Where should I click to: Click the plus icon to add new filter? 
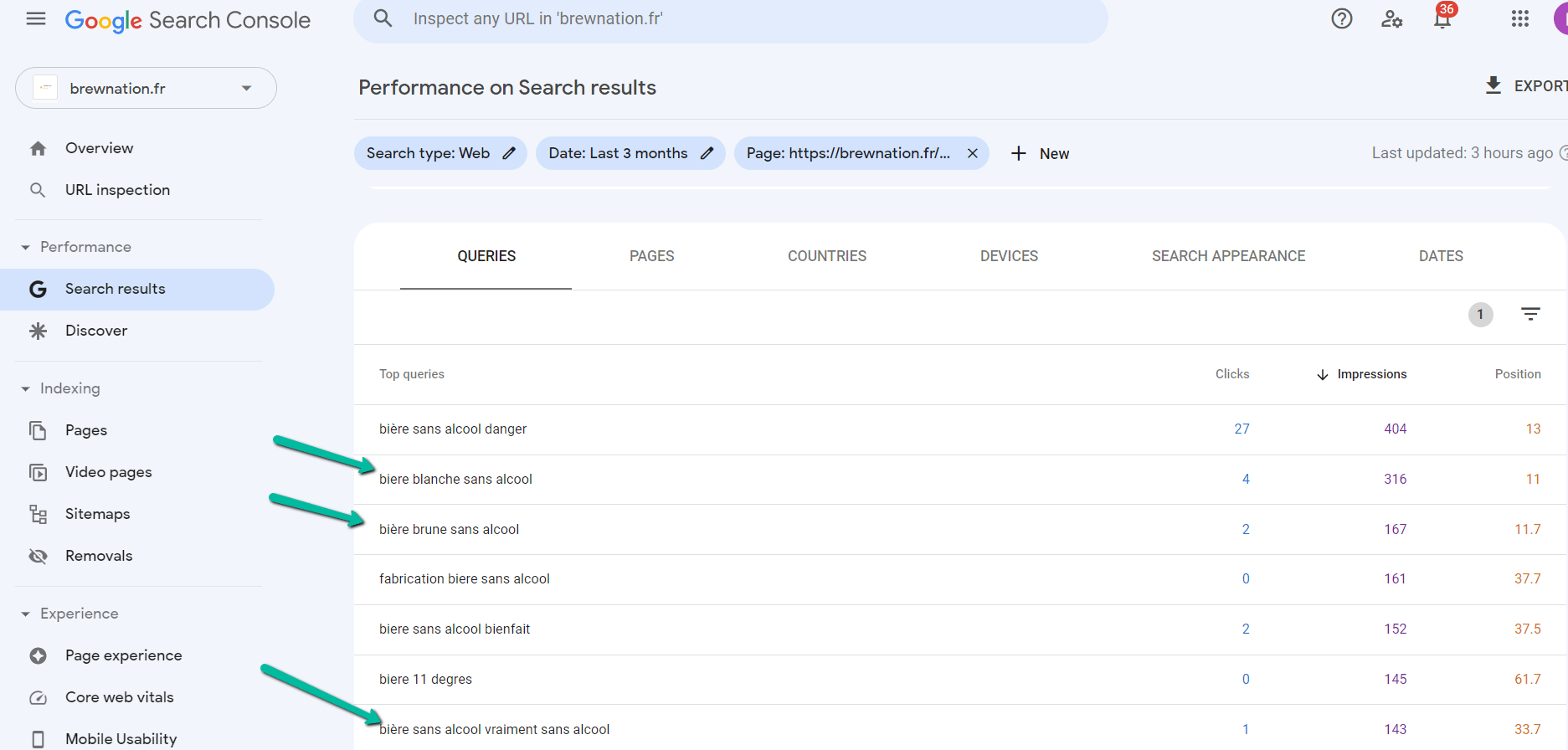tap(1019, 153)
